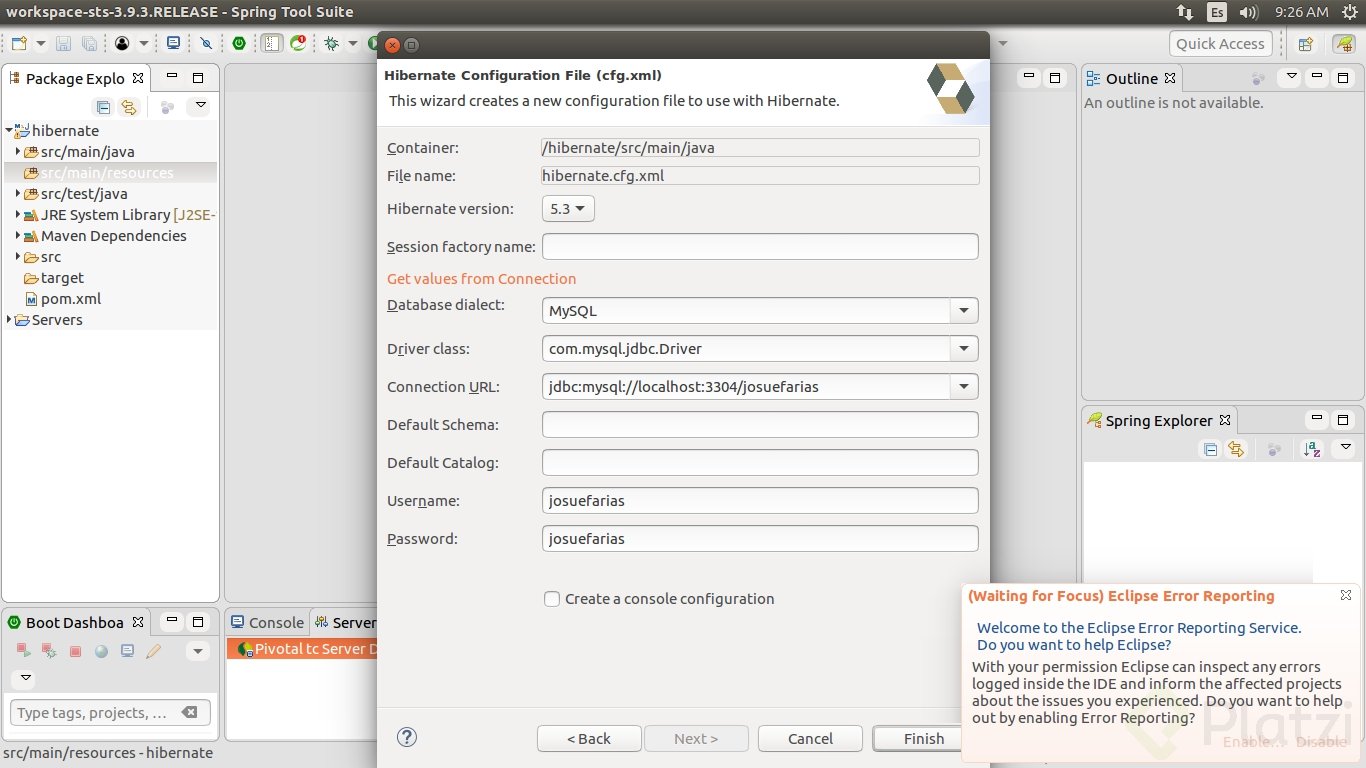Select the Outline tab
Viewport: 1366px width, 768px height.
pos(1131,78)
